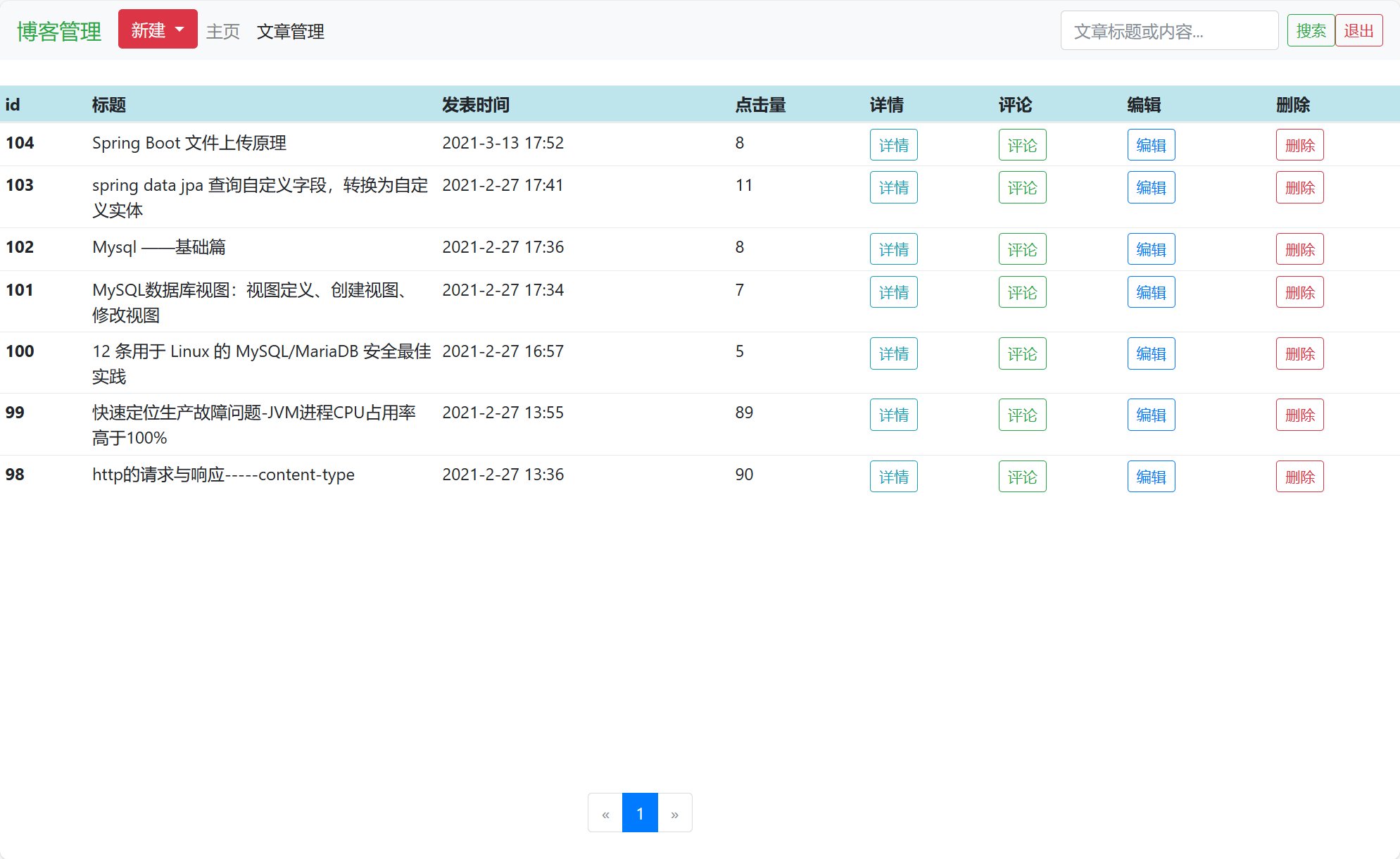Click the 博客管理 brand link
The height and width of the screenshot is (859, 1400).
(x=59, y=30)
